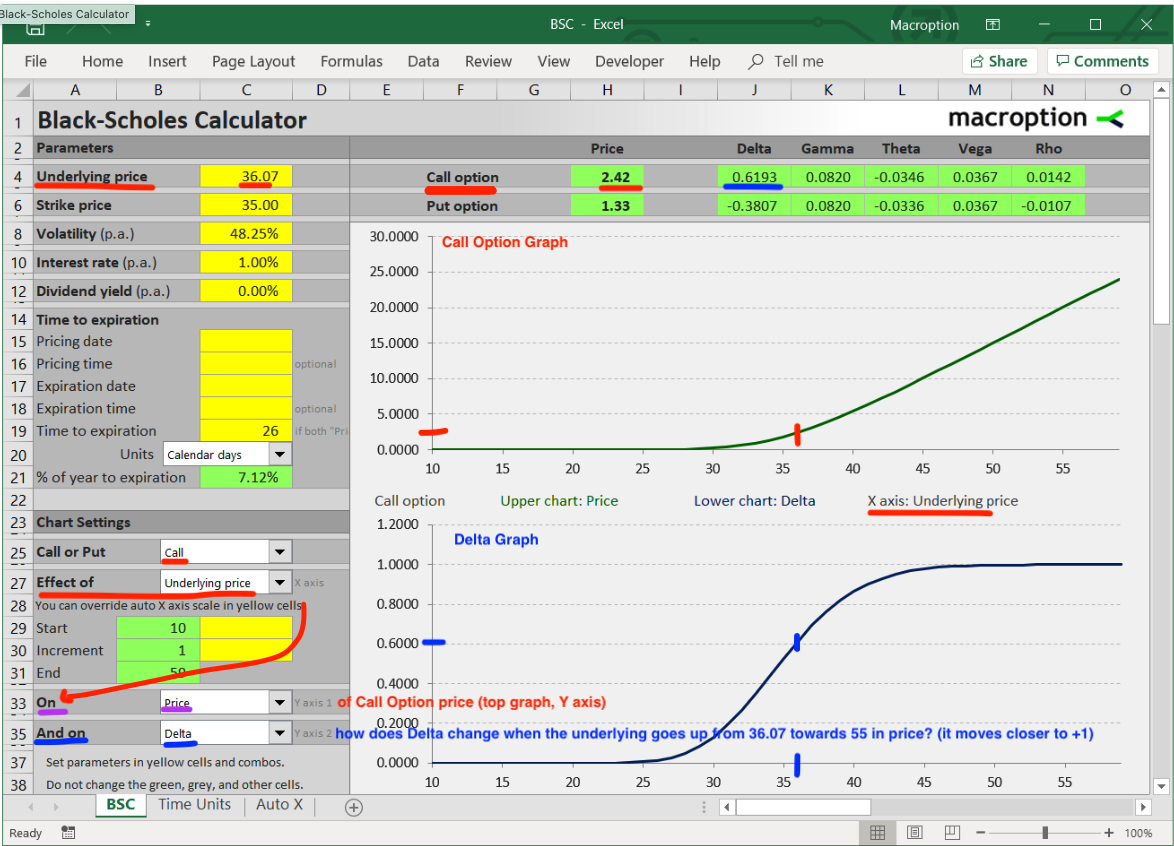Image resolution: width=1174 pixels, height=846 pixels.
Task: Click the Macroption account name
Action: point(924,25)
